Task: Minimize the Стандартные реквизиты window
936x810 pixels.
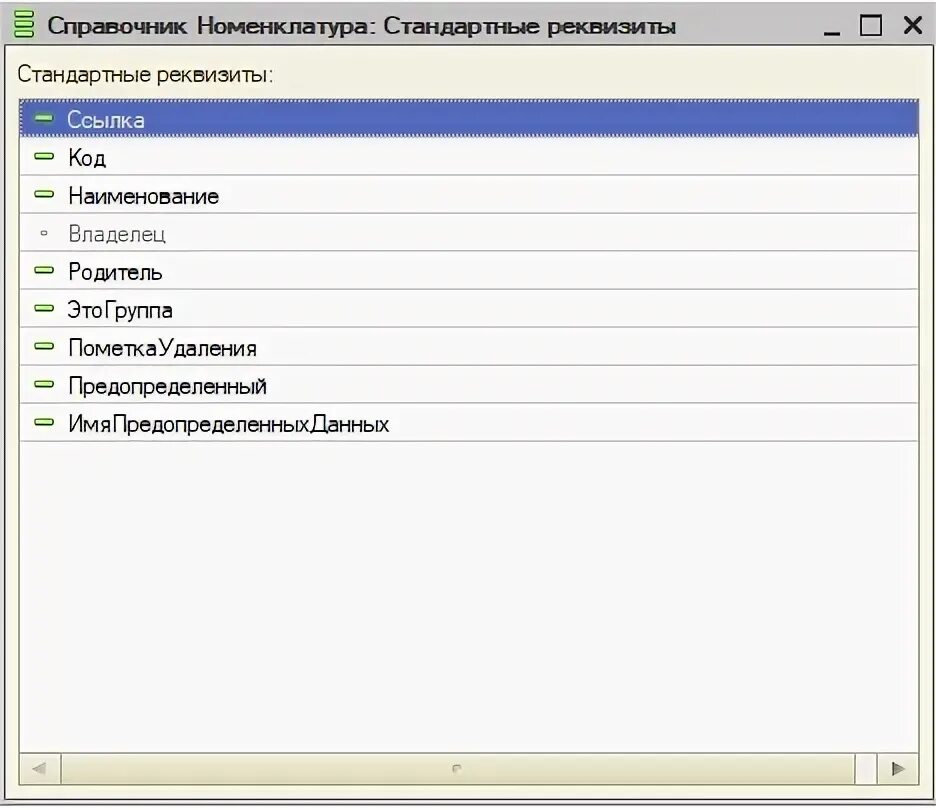Action: (x=832, y=26)
